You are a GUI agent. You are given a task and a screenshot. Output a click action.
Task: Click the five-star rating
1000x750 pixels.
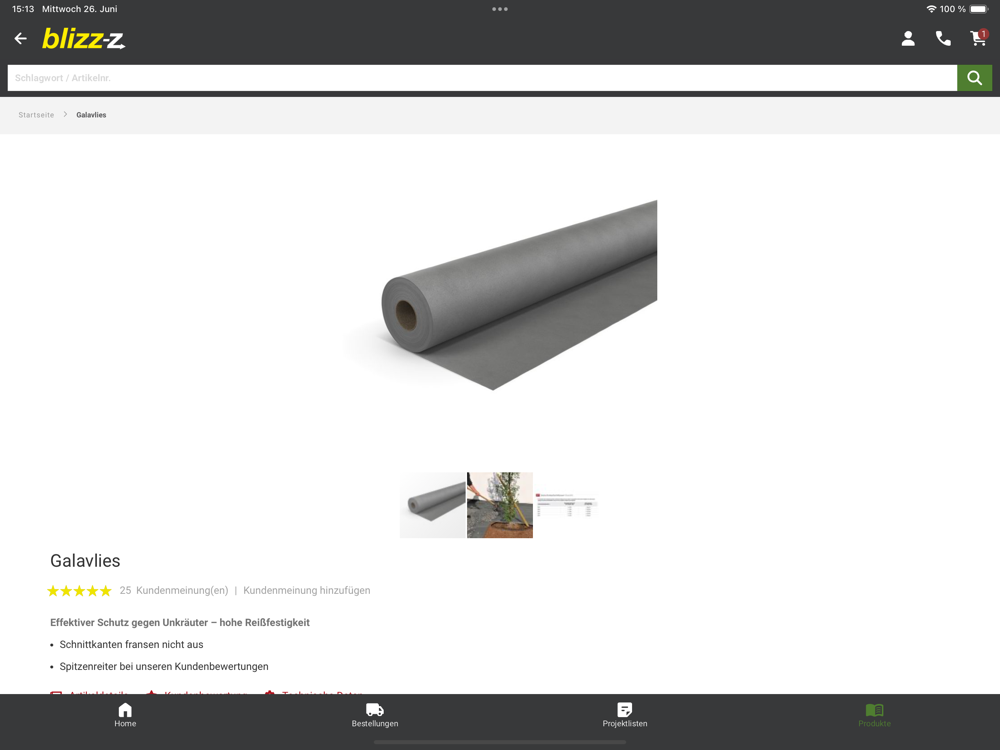click(x=79, y=591)
